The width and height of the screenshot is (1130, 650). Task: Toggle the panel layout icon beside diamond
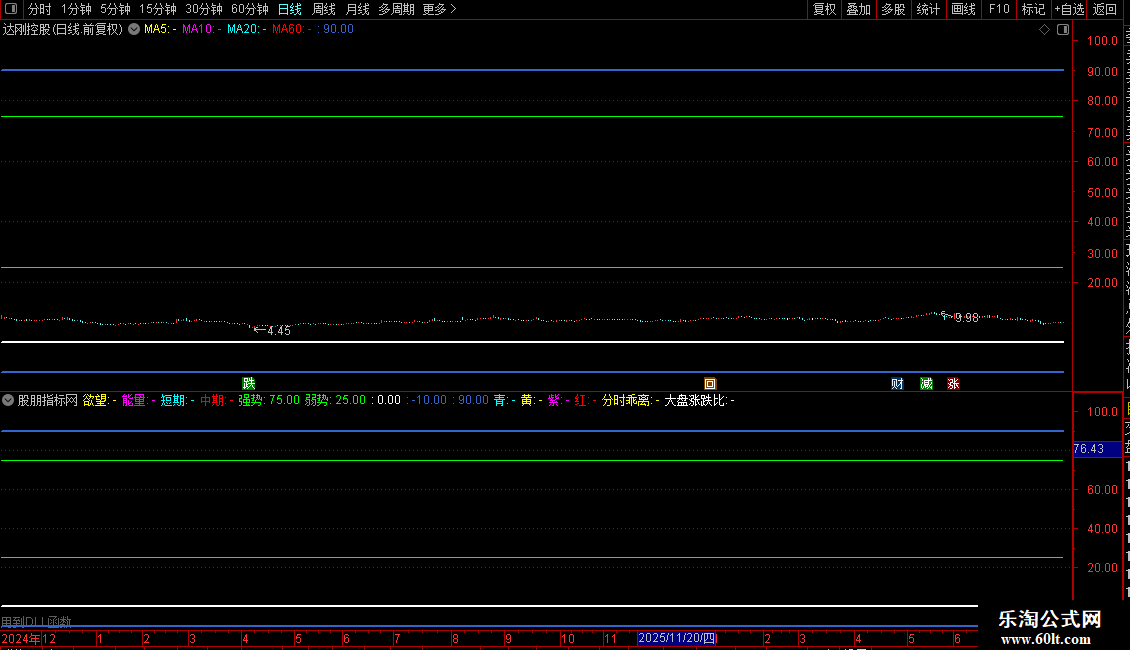coord(1063,30)
